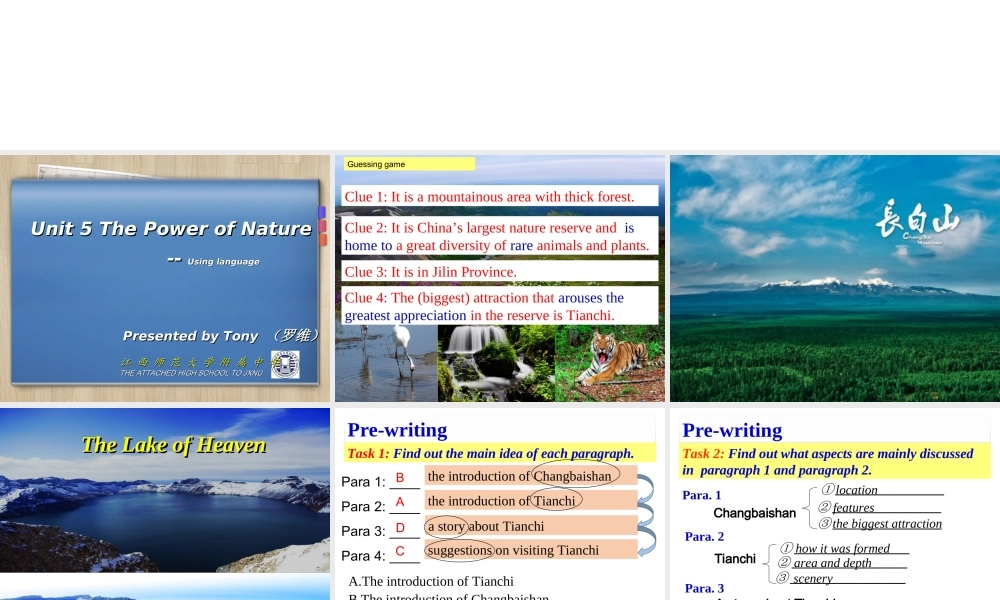Click the circled word Tianchi in Para 2

coord(556,500)
